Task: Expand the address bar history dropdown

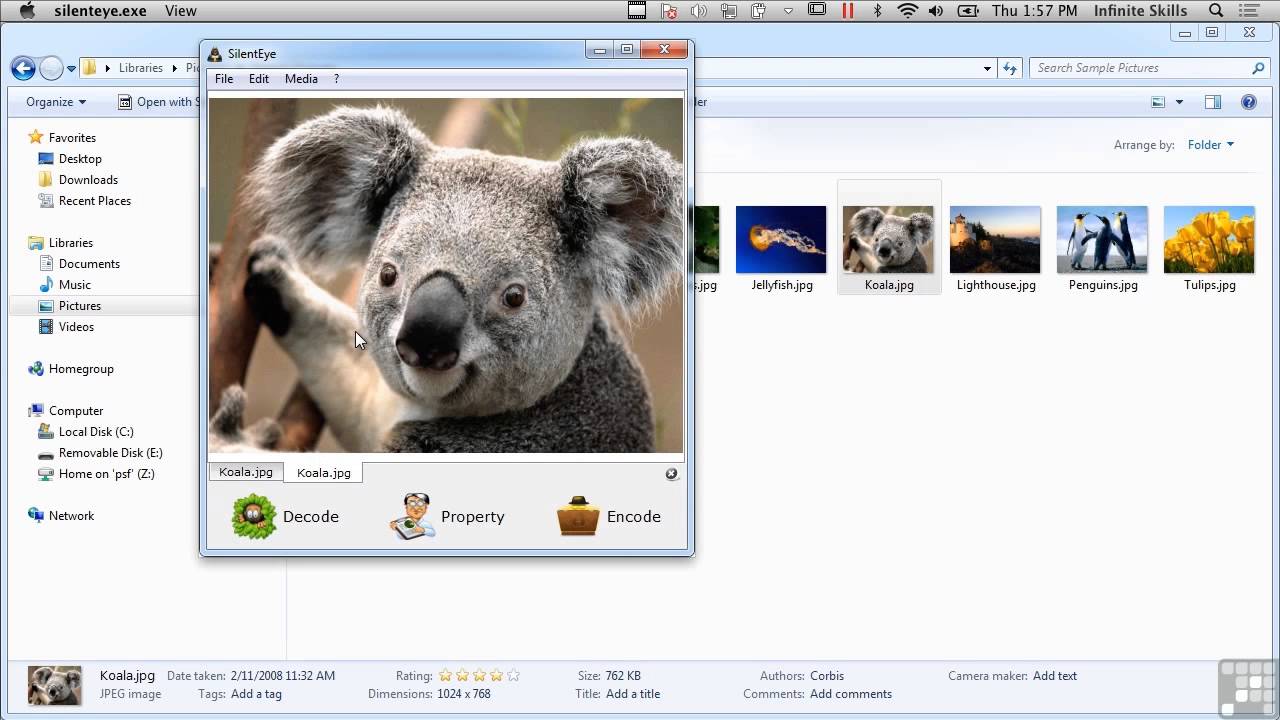Action: click(987, 68)
